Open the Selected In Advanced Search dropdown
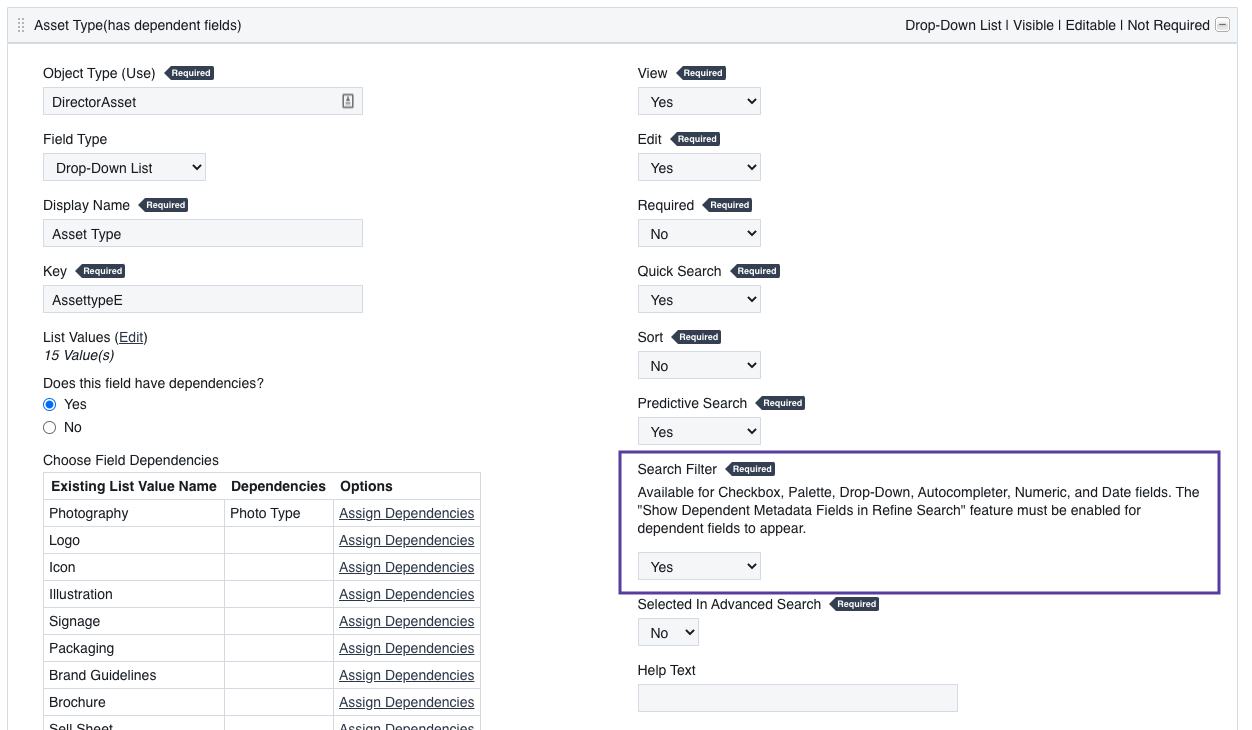 [x=668, y=631]
